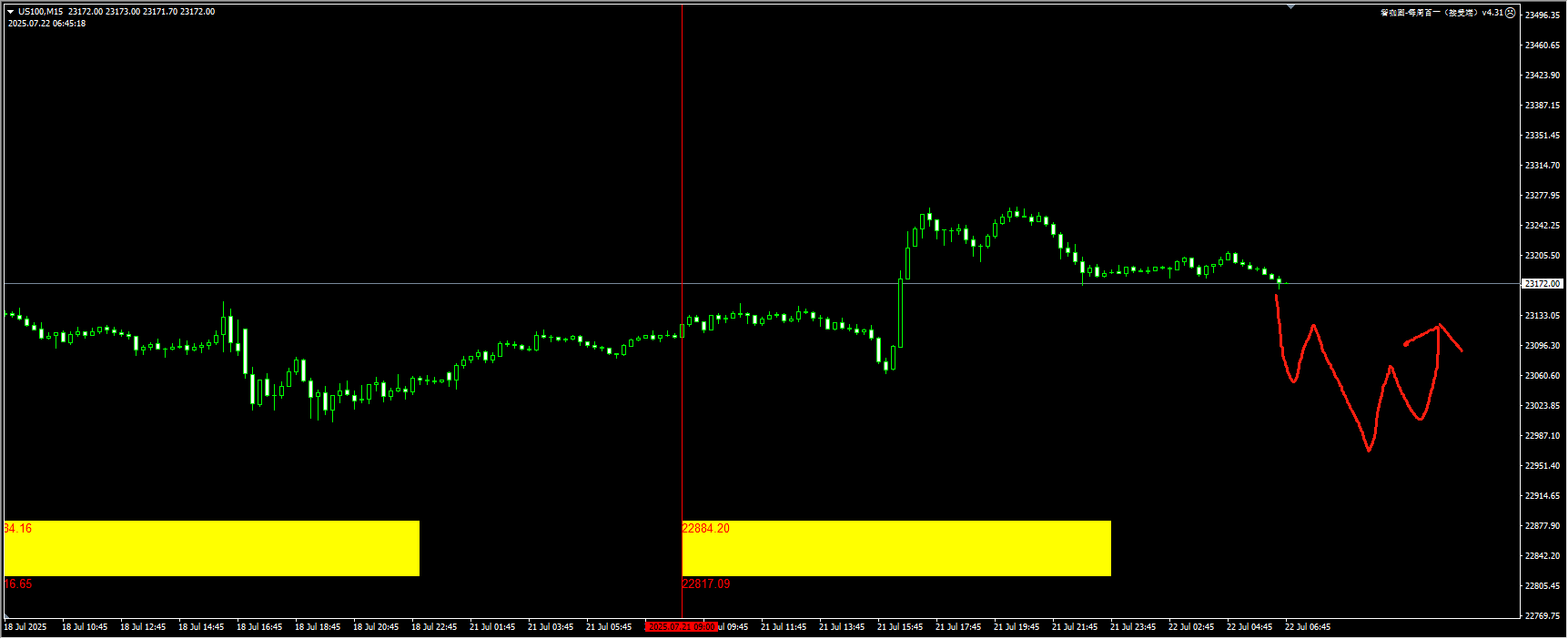
Task: Click the 21 Jul 13:45 time axis label
Action: [x=842, y=627]
